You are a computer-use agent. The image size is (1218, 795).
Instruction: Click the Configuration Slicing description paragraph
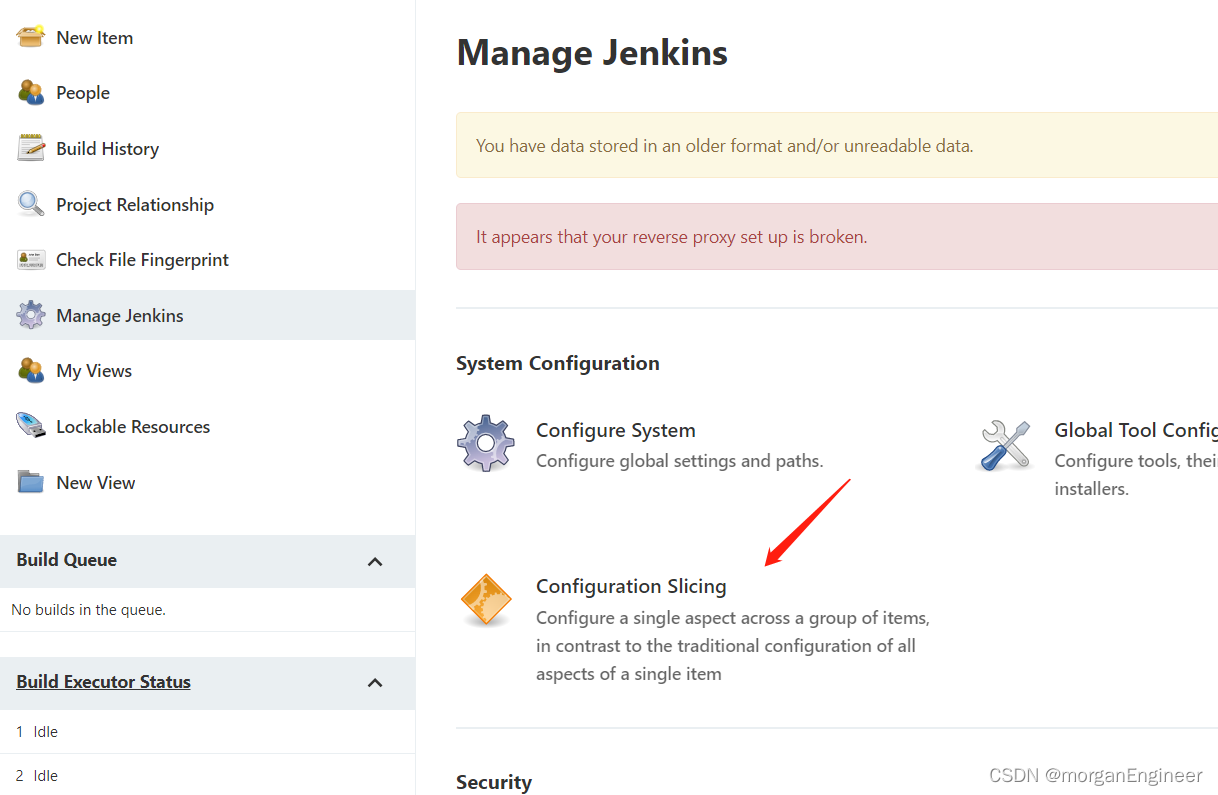click(x=733, y=646)
